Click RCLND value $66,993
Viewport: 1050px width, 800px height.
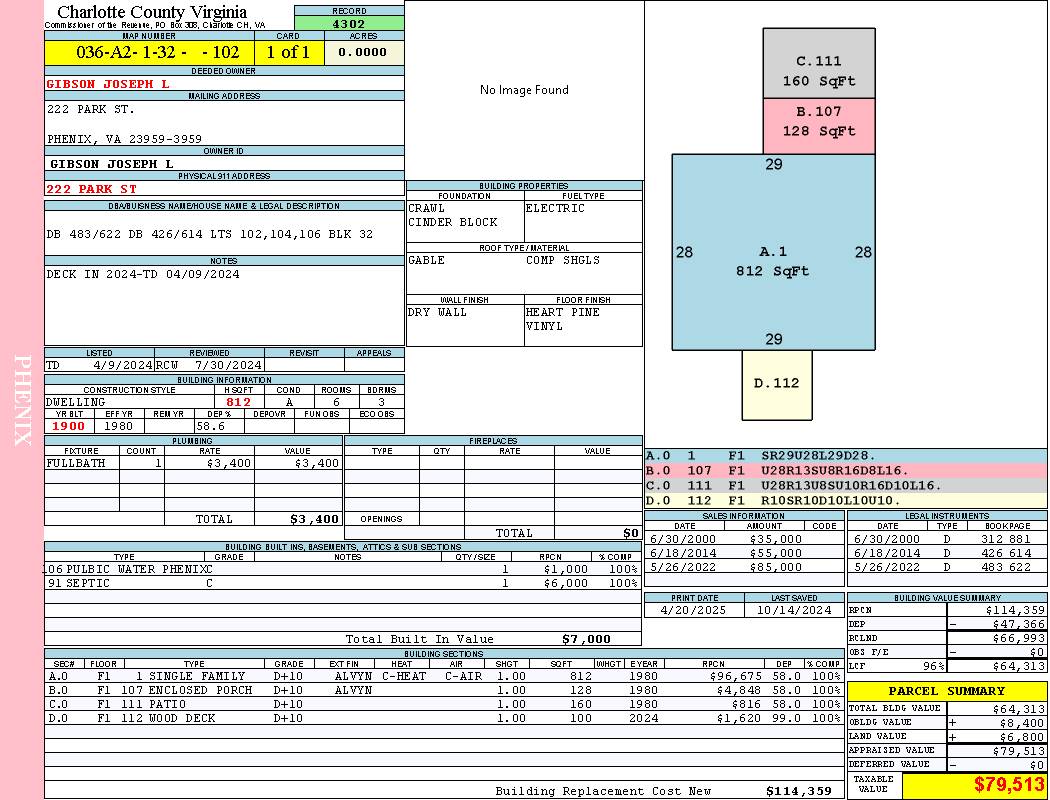[1019, 638]
